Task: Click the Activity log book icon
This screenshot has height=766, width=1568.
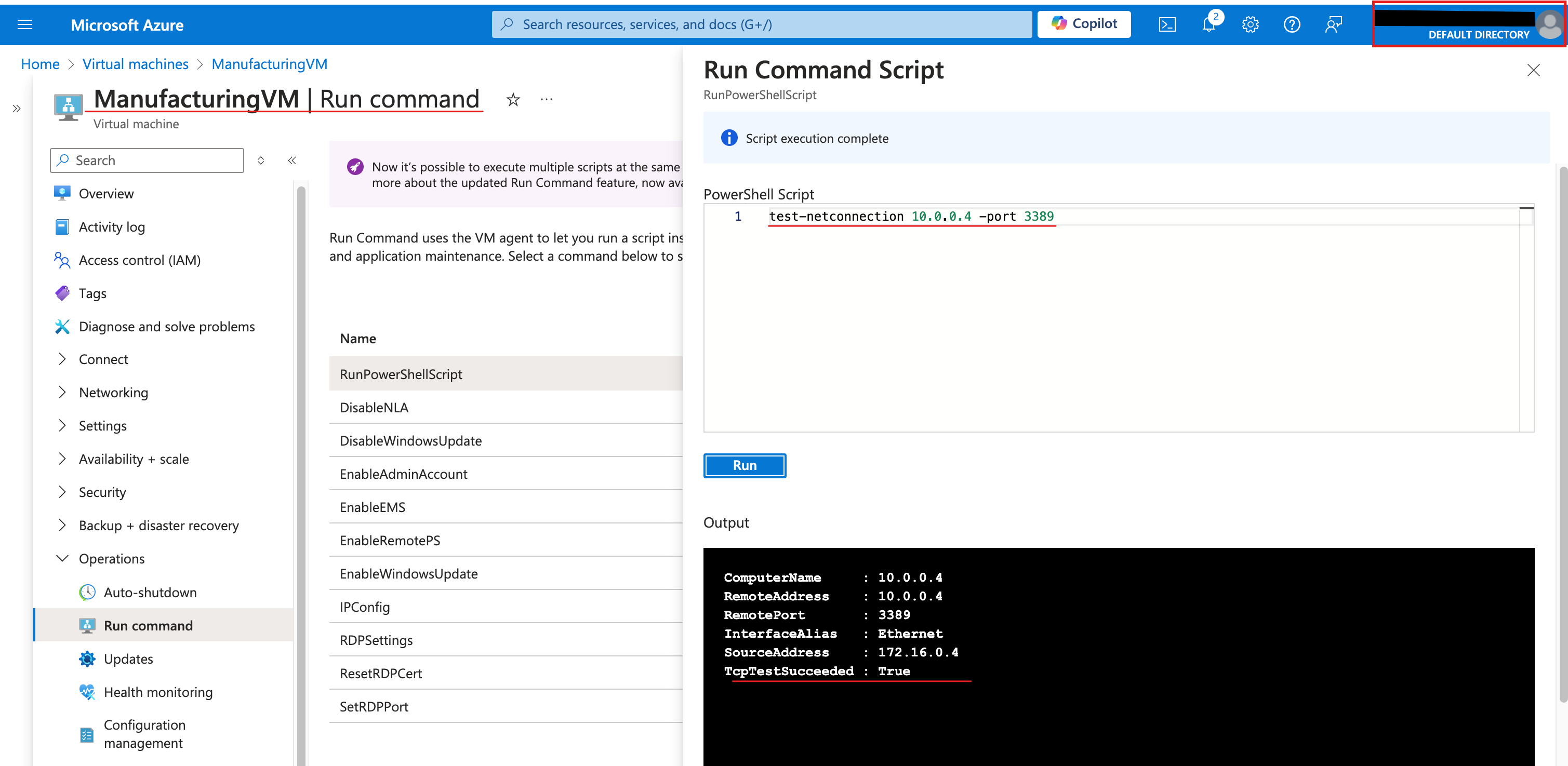Action: [62, 227]
